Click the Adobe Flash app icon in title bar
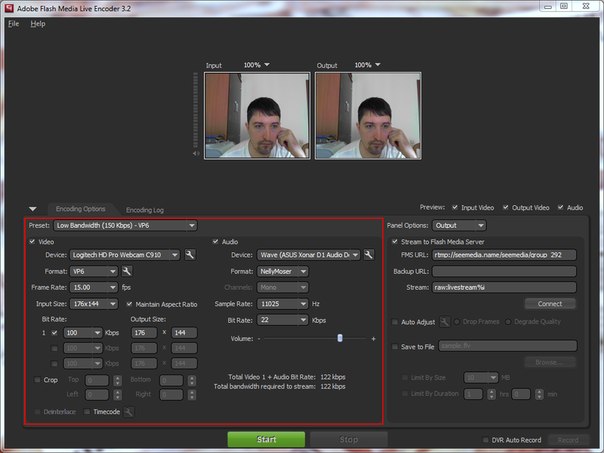Screen dimensions: 604x453 [9, 8]
